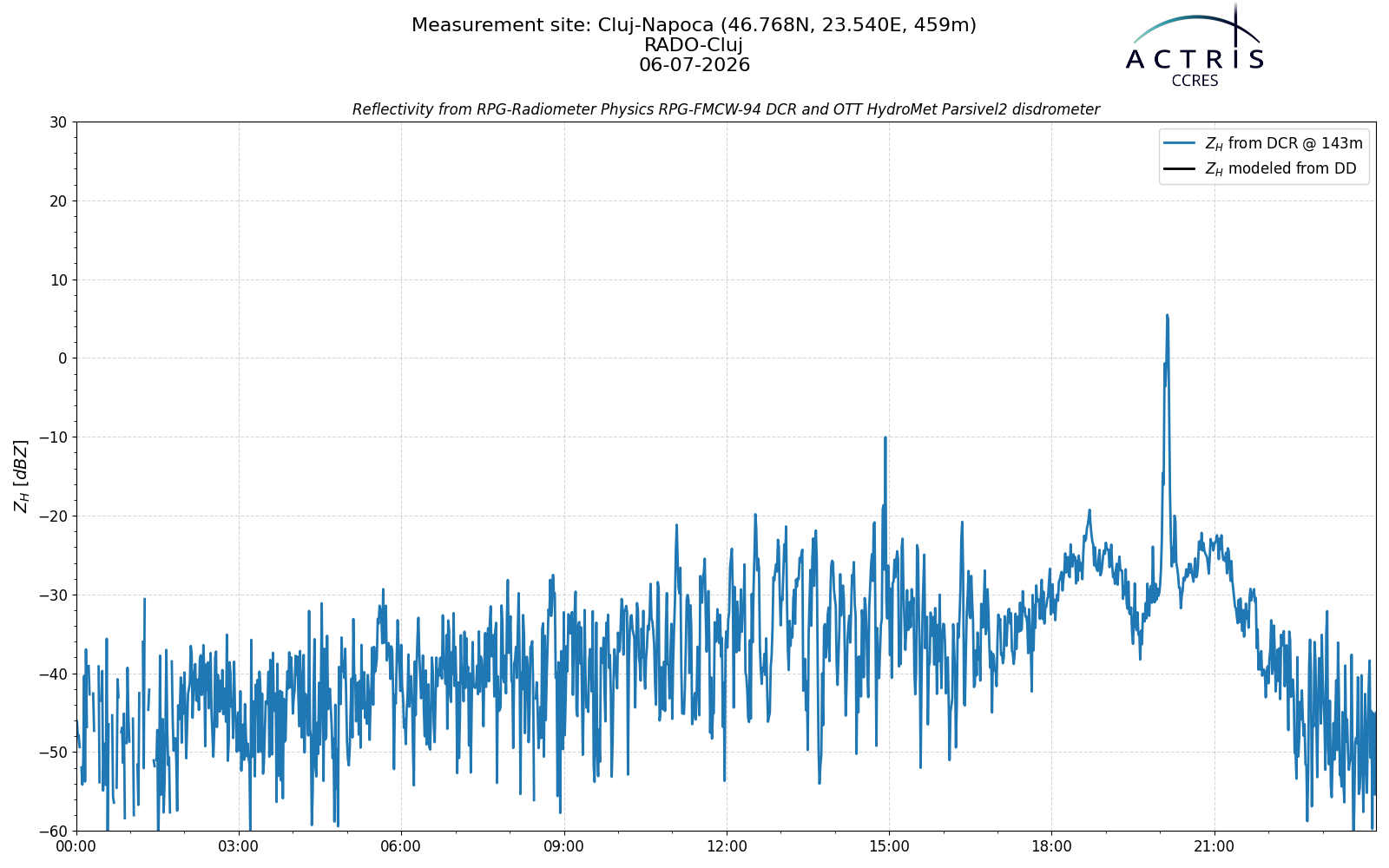Click the 'CCRES' text under the logo
The height and width of the screenshot is (868, 1389).
coord(1195,81)
